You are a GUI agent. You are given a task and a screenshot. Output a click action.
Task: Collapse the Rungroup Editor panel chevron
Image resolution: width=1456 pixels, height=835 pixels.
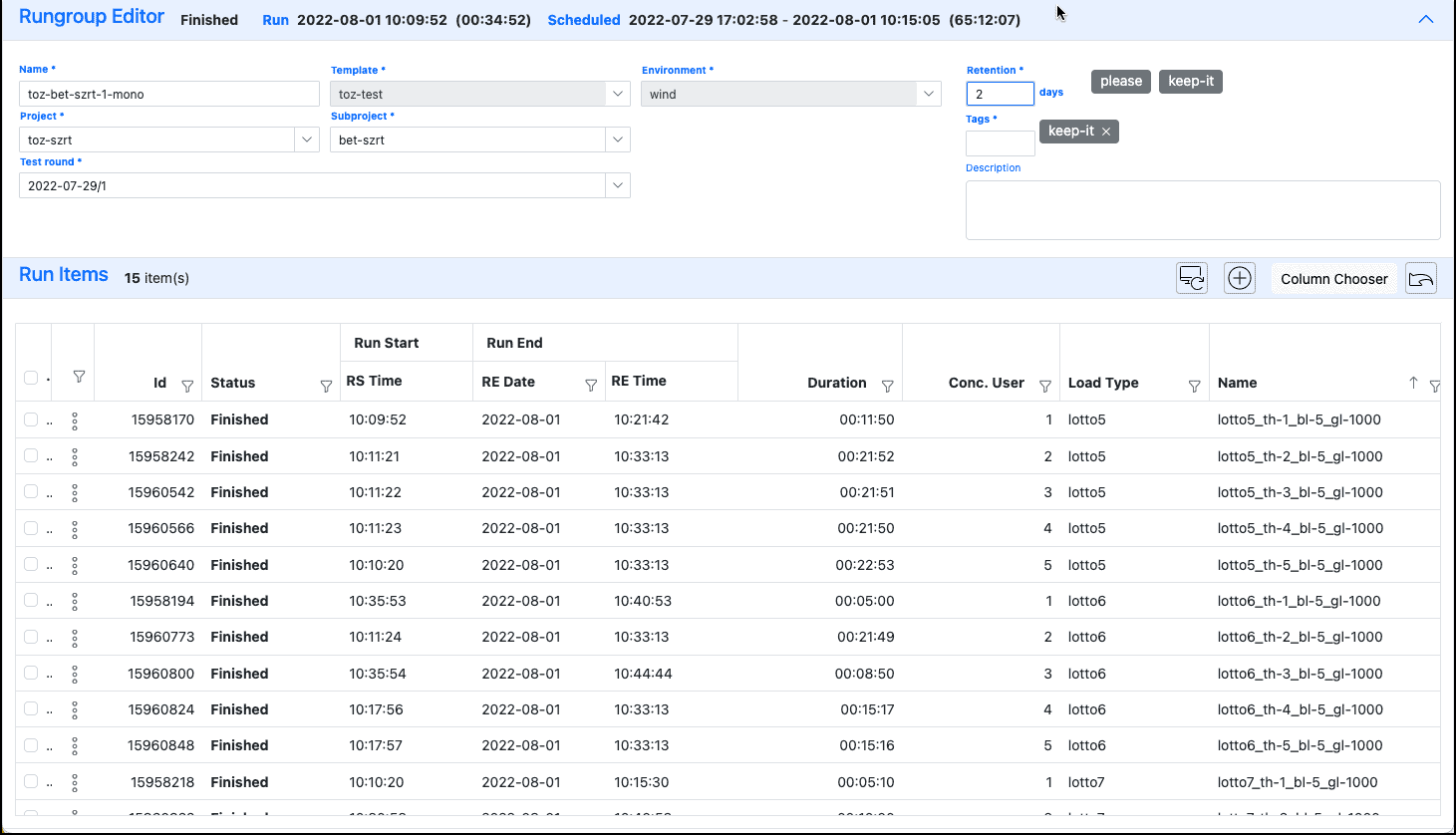click(1426, 19)
